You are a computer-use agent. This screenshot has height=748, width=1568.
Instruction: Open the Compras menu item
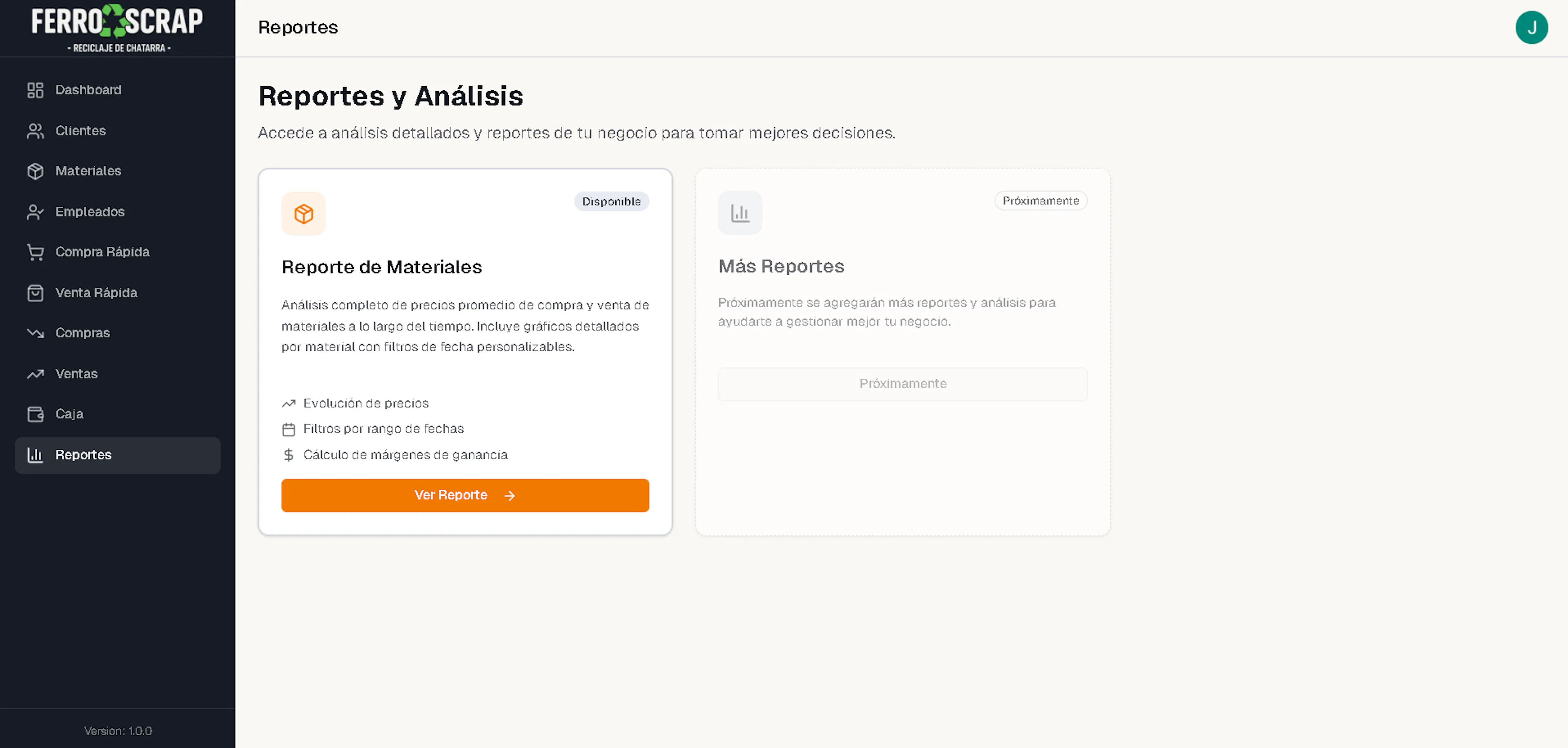tap(82, 333)
